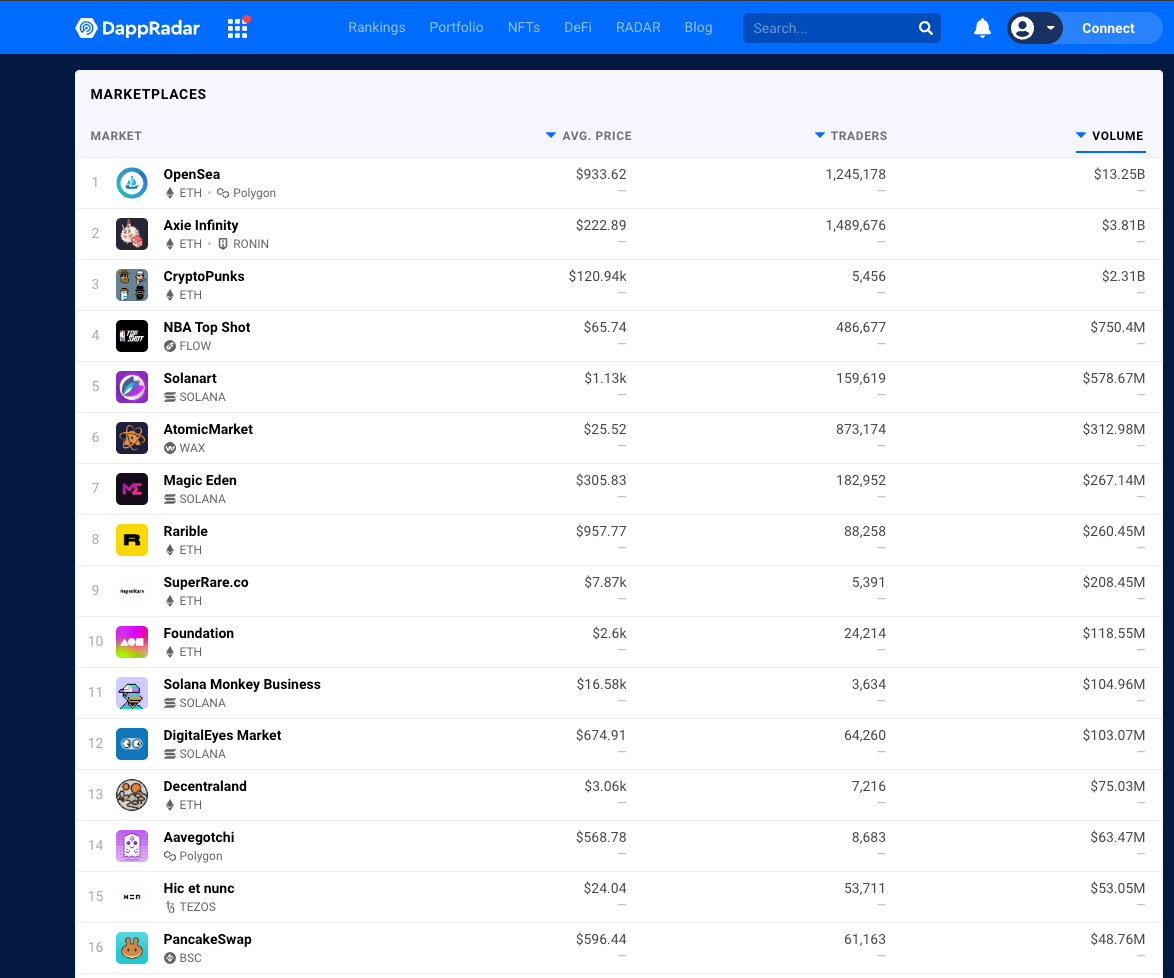The height and width of the screenshot is (978, 1174).
Task: Click the TEZOS chain icon under Hic et nunc
Action: [x=170, y=907]
